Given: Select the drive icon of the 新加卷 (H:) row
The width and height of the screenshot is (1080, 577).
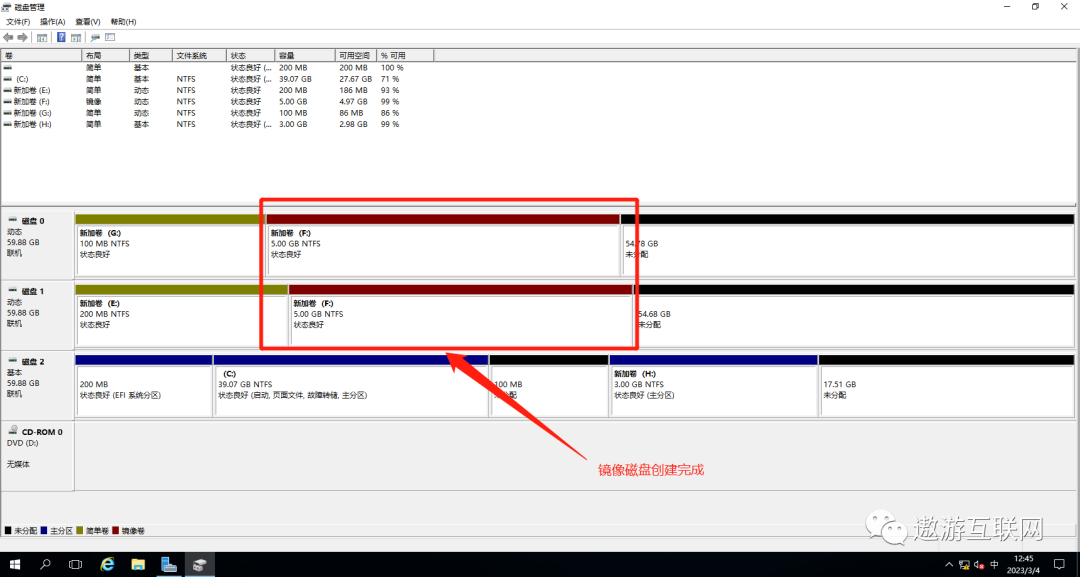Looking at the screenshot, I should [x=8, y=125].
